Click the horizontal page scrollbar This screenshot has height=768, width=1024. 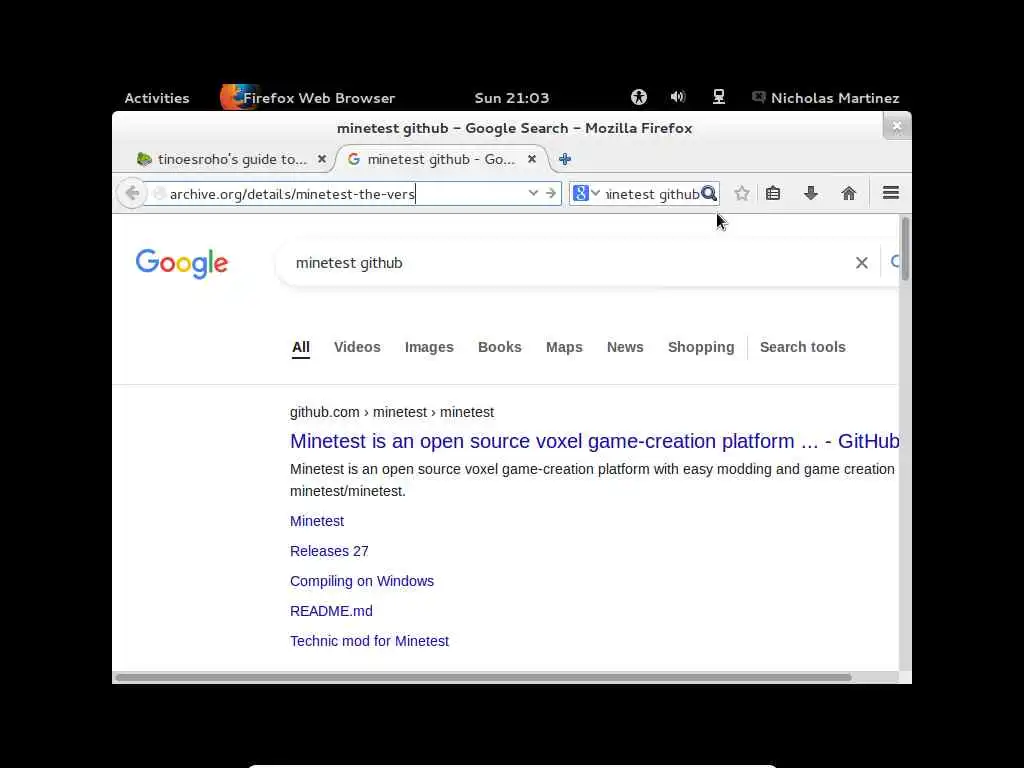[x=483, y=677]
